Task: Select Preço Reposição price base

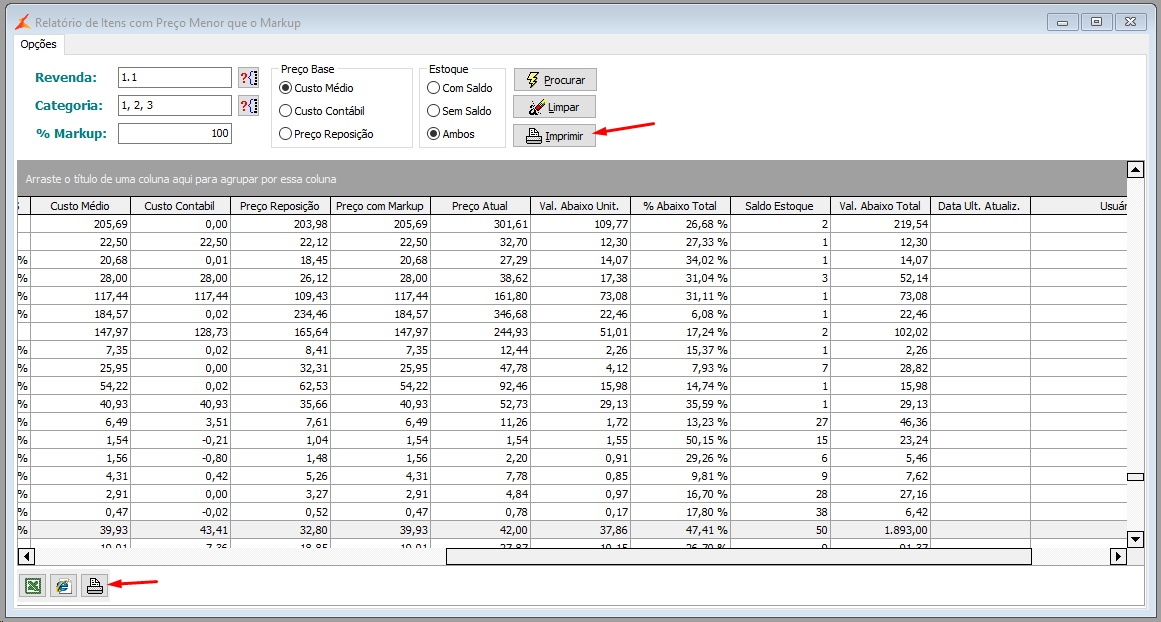Action: tap(326, 134)
